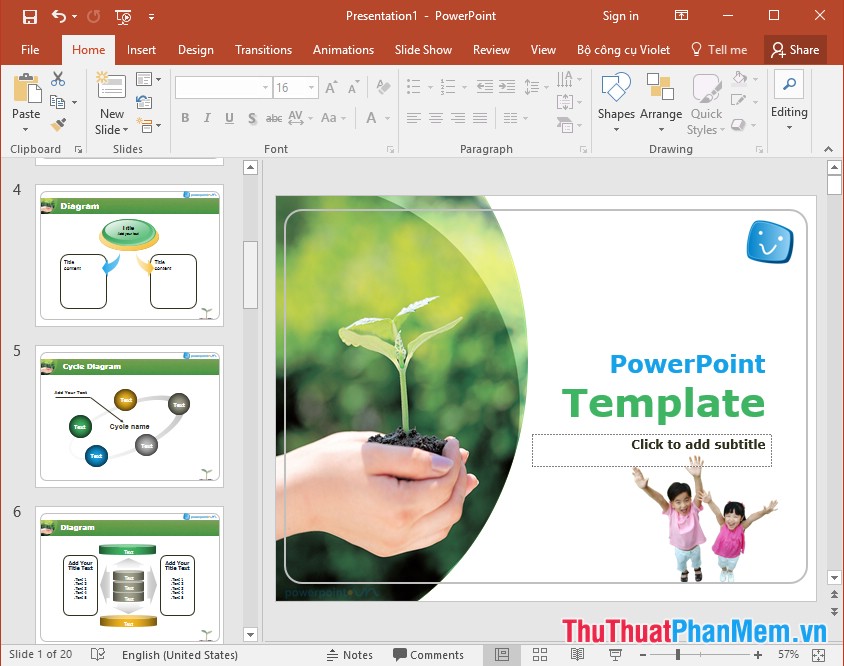Open the Animations tab
Viewport: 844px width, 666px height.
pos(343,50)
